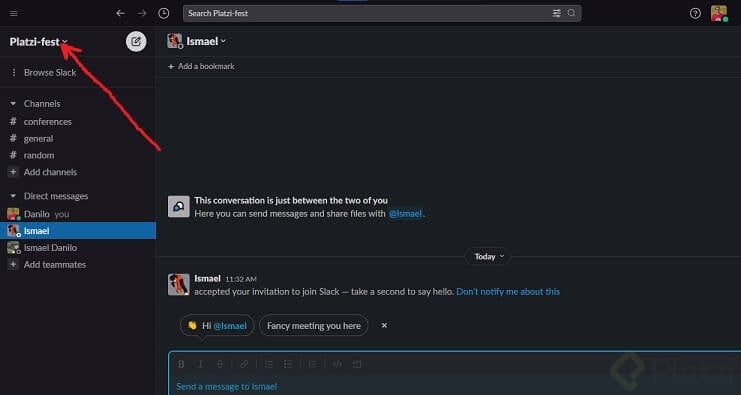Dismiss the suggested replies with X
This screenshot has width=741, height=395.
point(384,325)
